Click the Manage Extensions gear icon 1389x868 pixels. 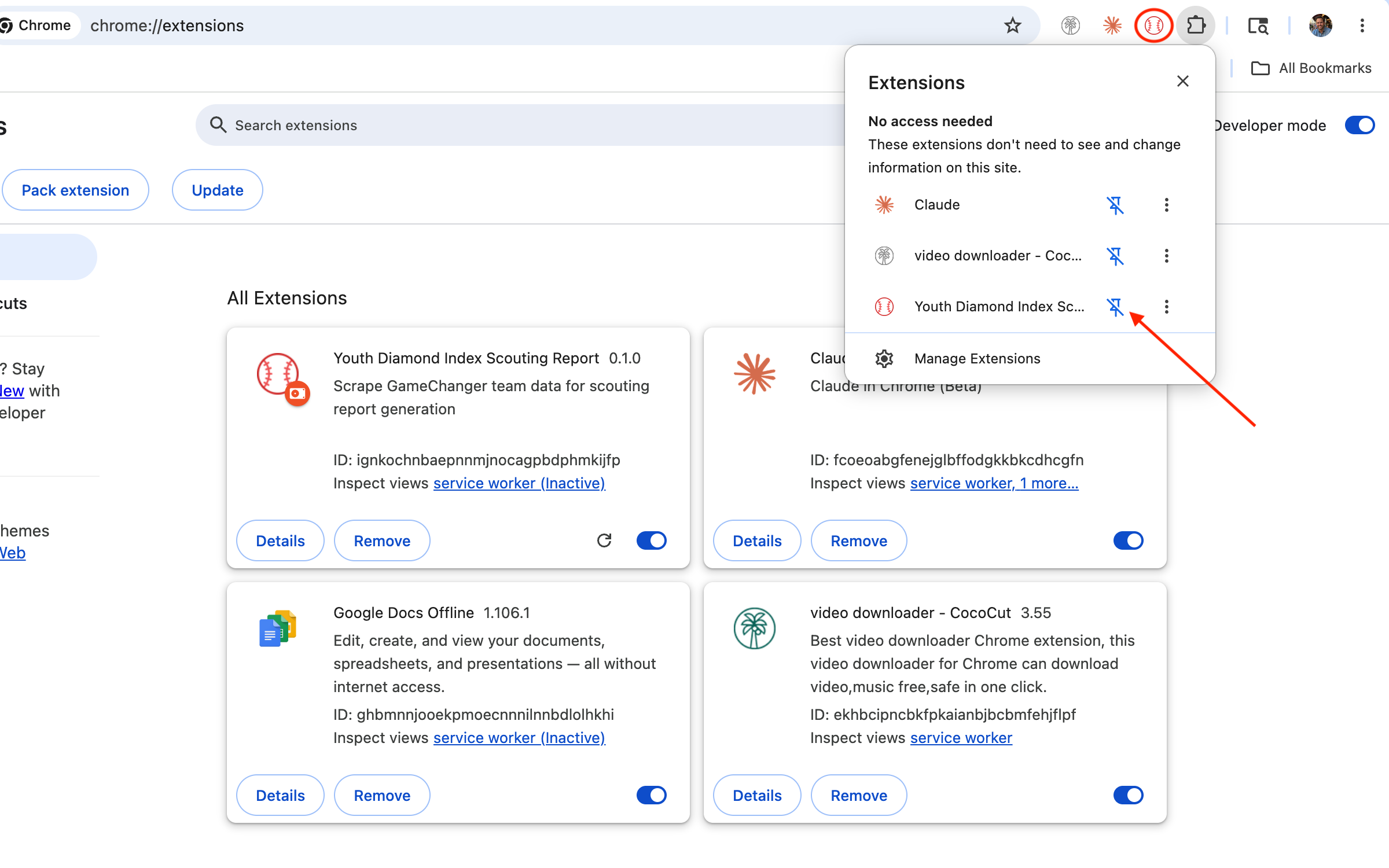click(884, 359)
